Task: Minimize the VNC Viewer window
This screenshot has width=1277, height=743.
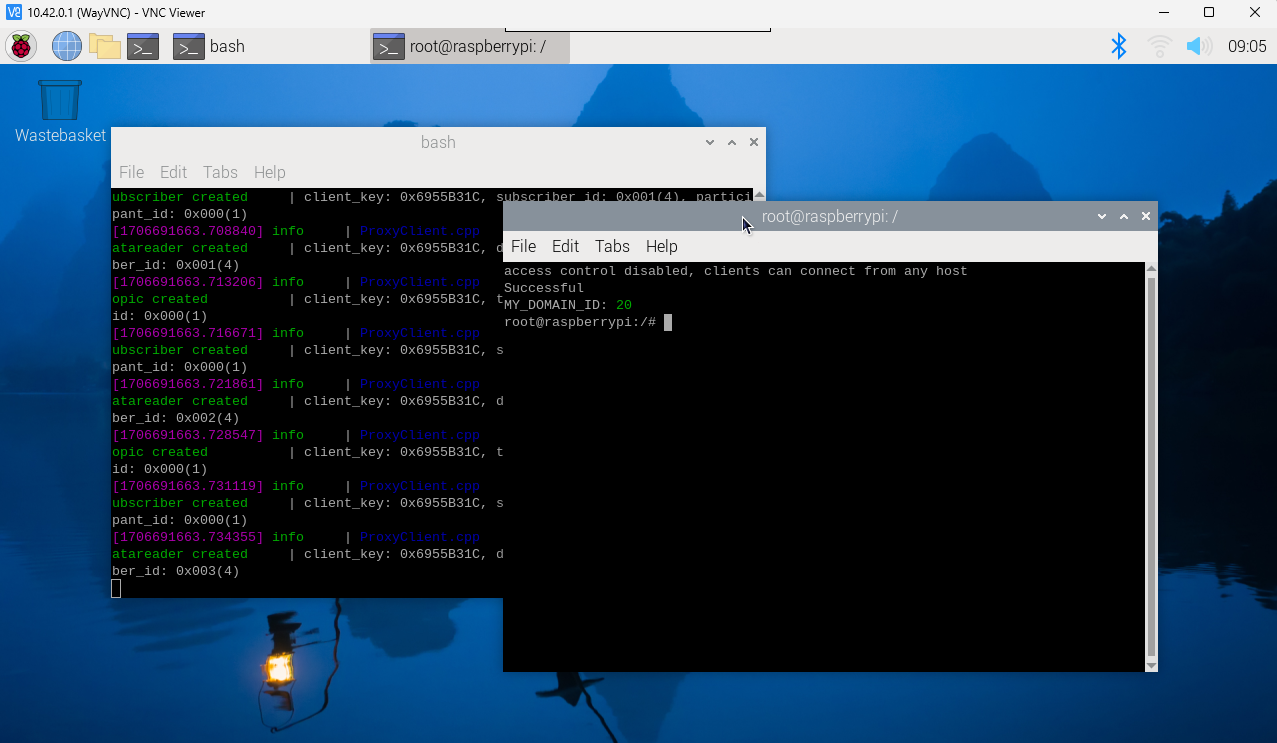Action: (1163, 13)
